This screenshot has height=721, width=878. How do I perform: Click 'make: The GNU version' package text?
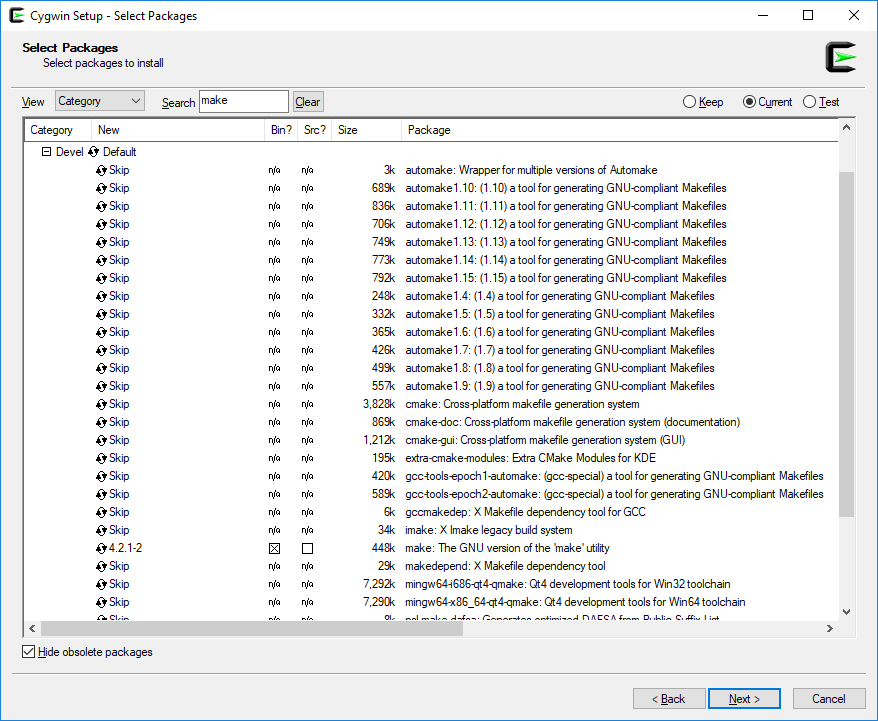click(x=507, y=548)
